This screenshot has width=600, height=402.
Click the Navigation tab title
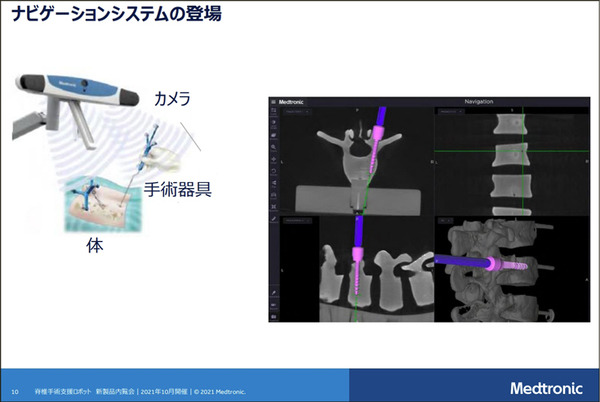(x=487, y=101)
